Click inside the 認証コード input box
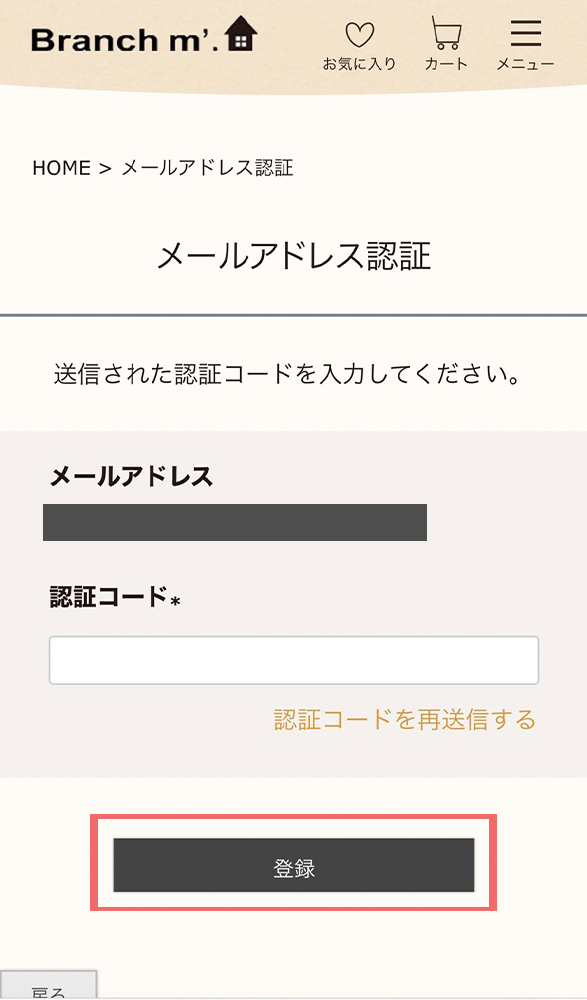This screenshot has height=1000, width=587. pyautogui.click(x=293, y=660)
